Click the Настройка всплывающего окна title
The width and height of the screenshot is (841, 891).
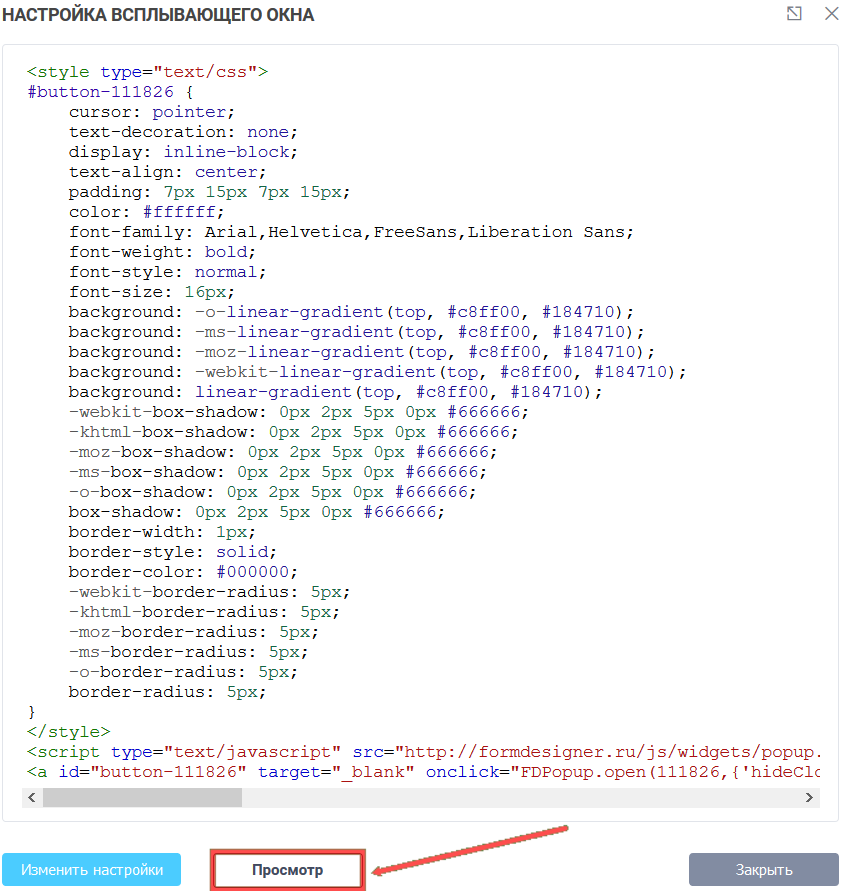coord(158,15)
